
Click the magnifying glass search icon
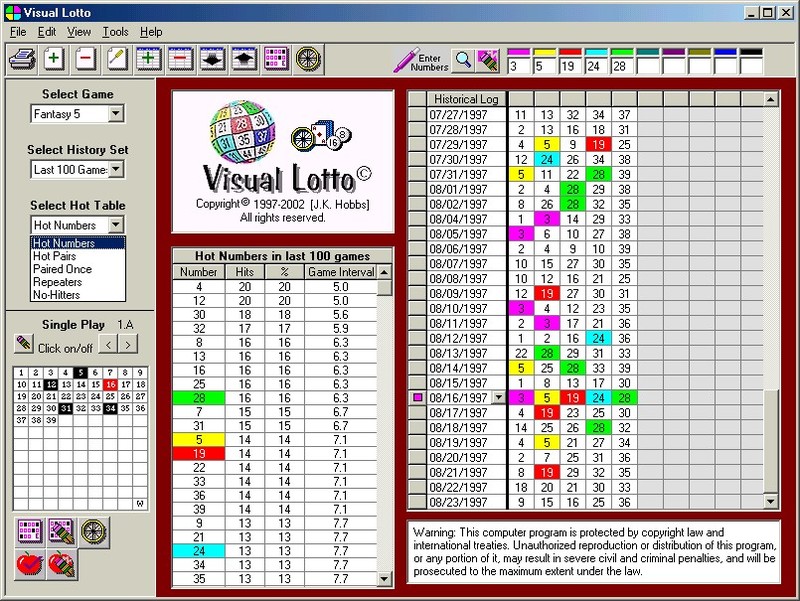coord(463,60)
